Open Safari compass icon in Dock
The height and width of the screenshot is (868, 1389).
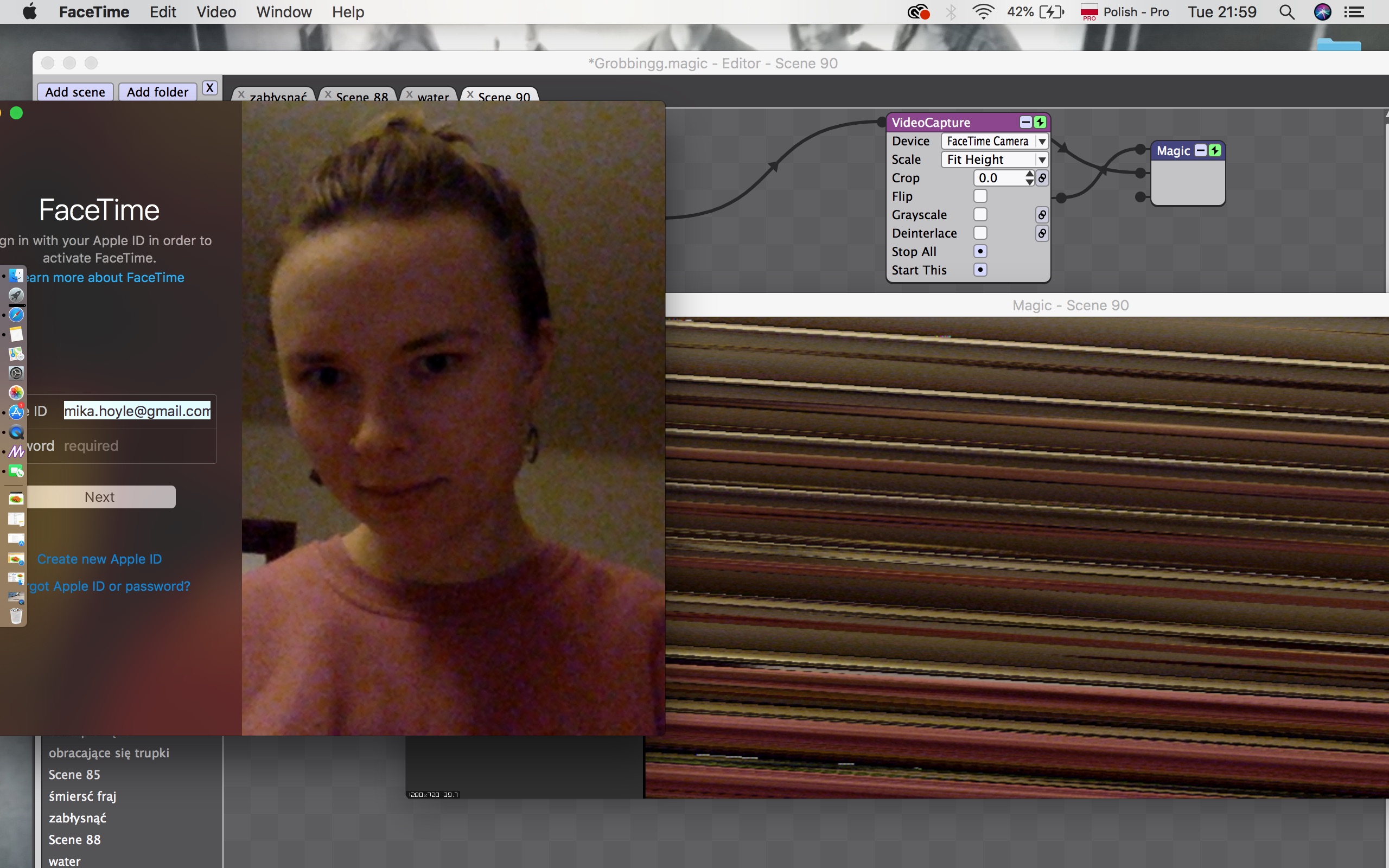(16, 315)
